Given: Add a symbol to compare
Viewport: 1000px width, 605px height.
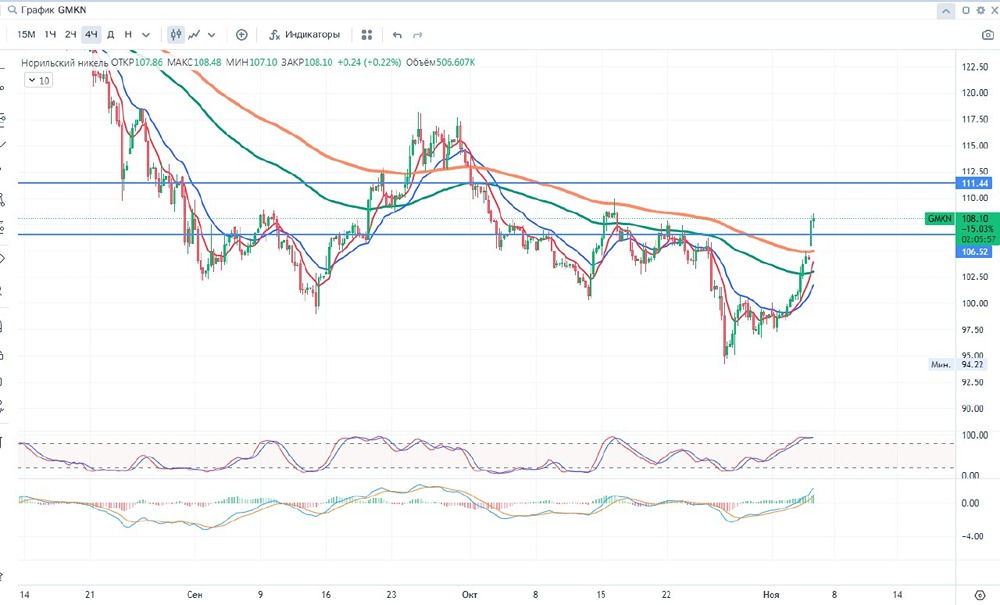Looking at the screenshot, I should (x=242, y=34).
